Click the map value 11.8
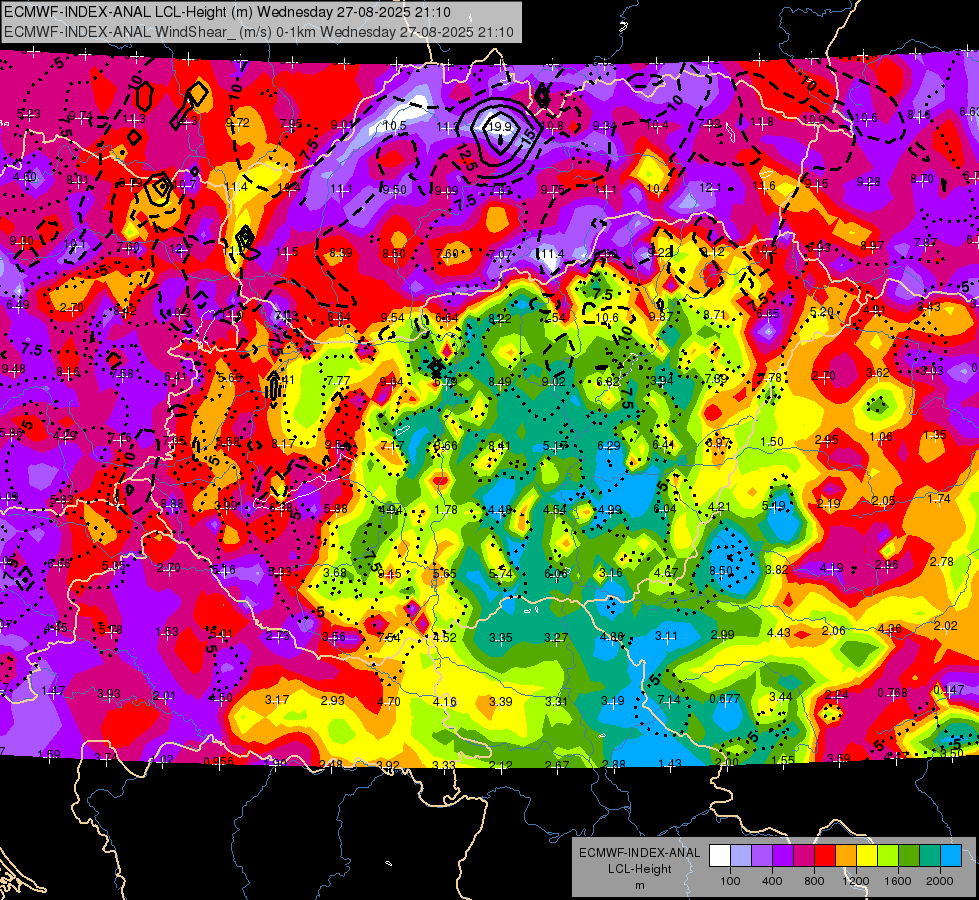This screenshot has width=979, height=900. click(762, 122)
